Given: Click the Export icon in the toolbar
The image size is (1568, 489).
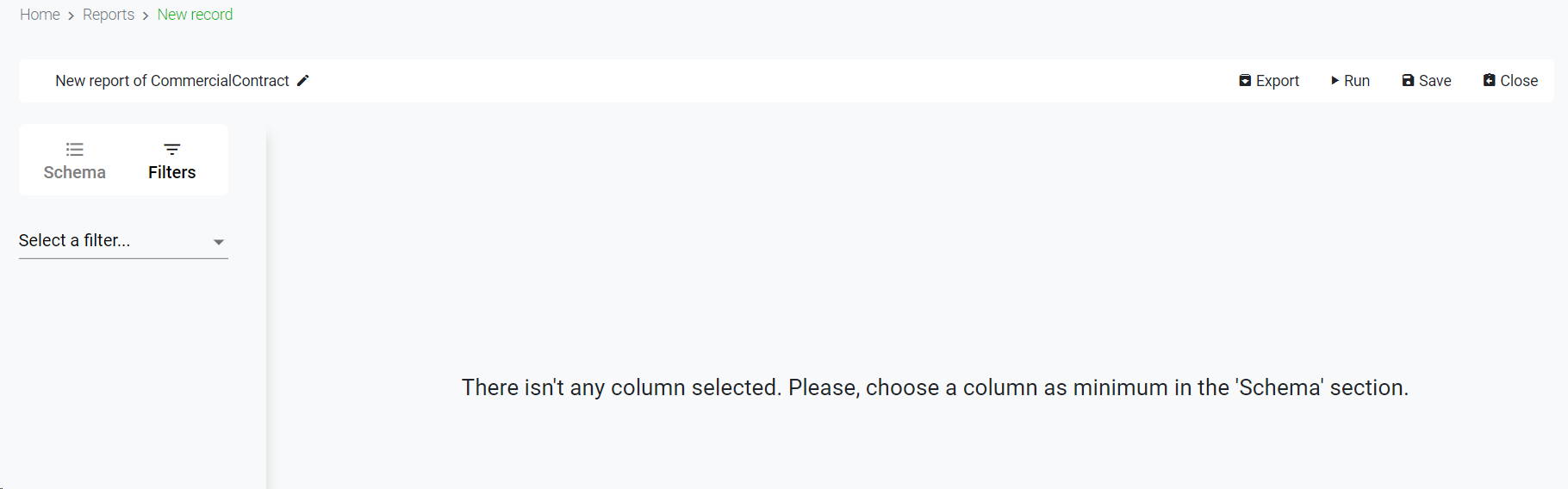Looking at the screenshot, I should [x=1245, y=81].
